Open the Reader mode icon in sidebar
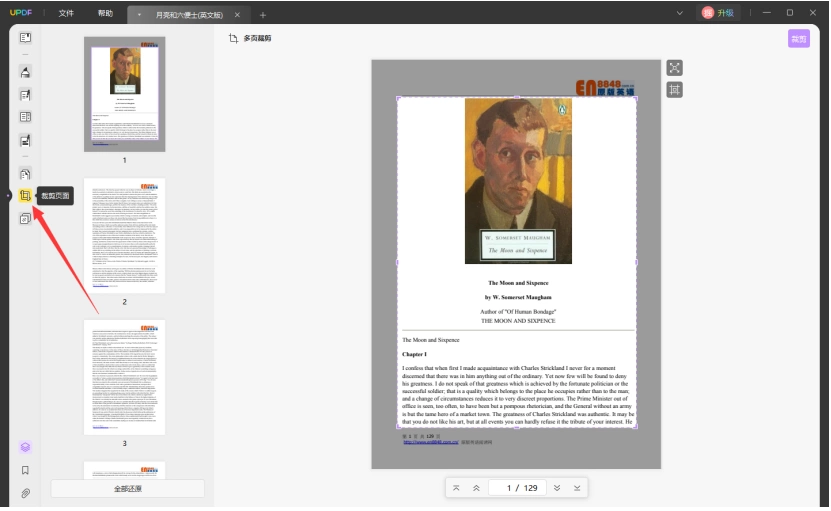This screenshot has height=511, width=831. click(25, 38)
